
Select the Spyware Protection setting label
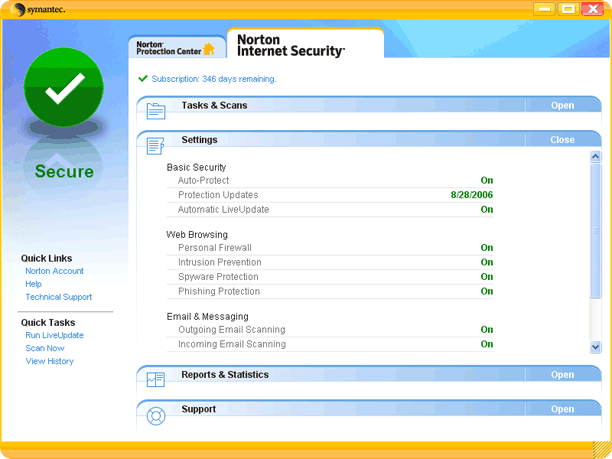pos(218,277)
